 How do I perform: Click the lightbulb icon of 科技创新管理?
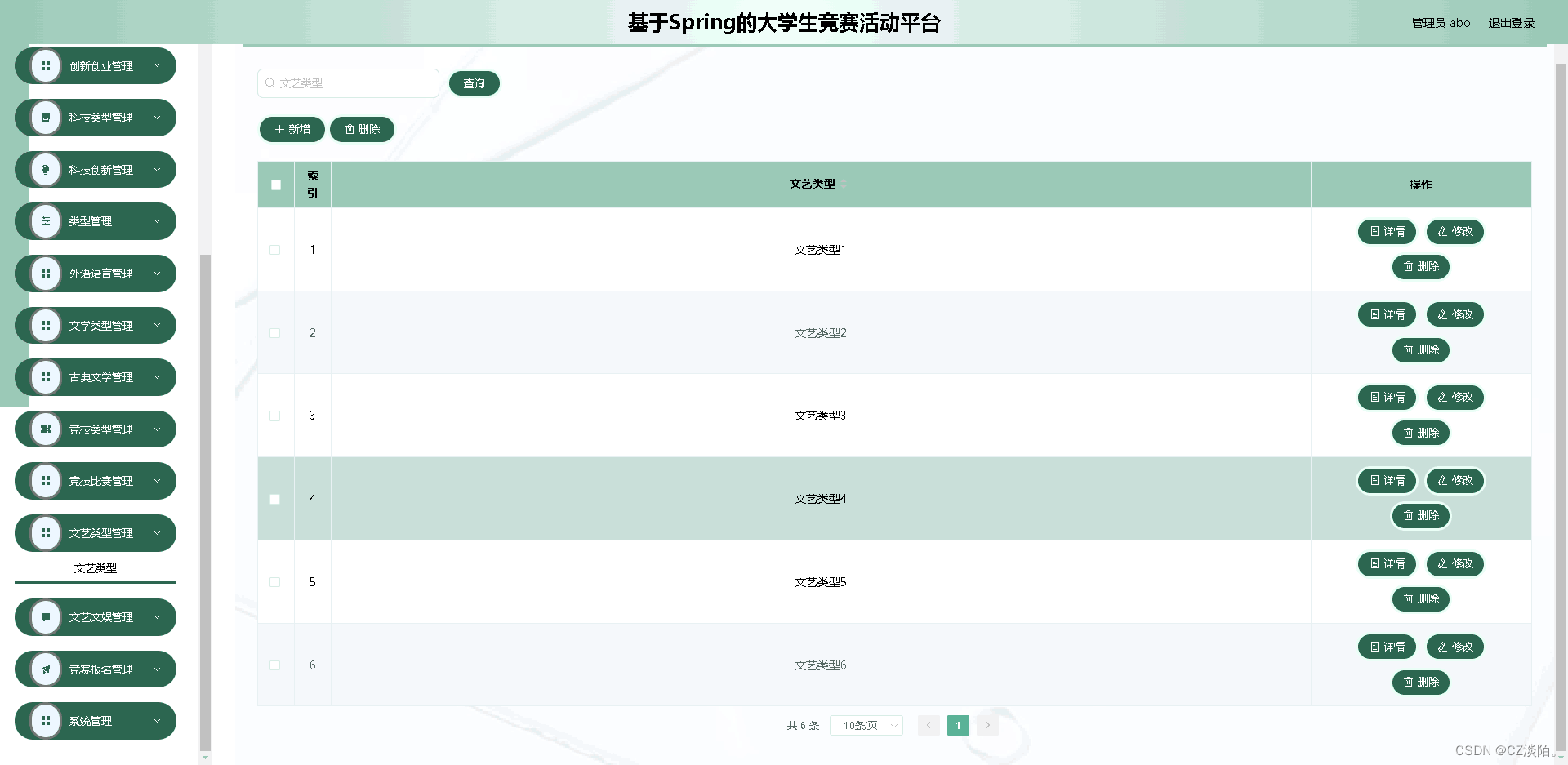46,170
